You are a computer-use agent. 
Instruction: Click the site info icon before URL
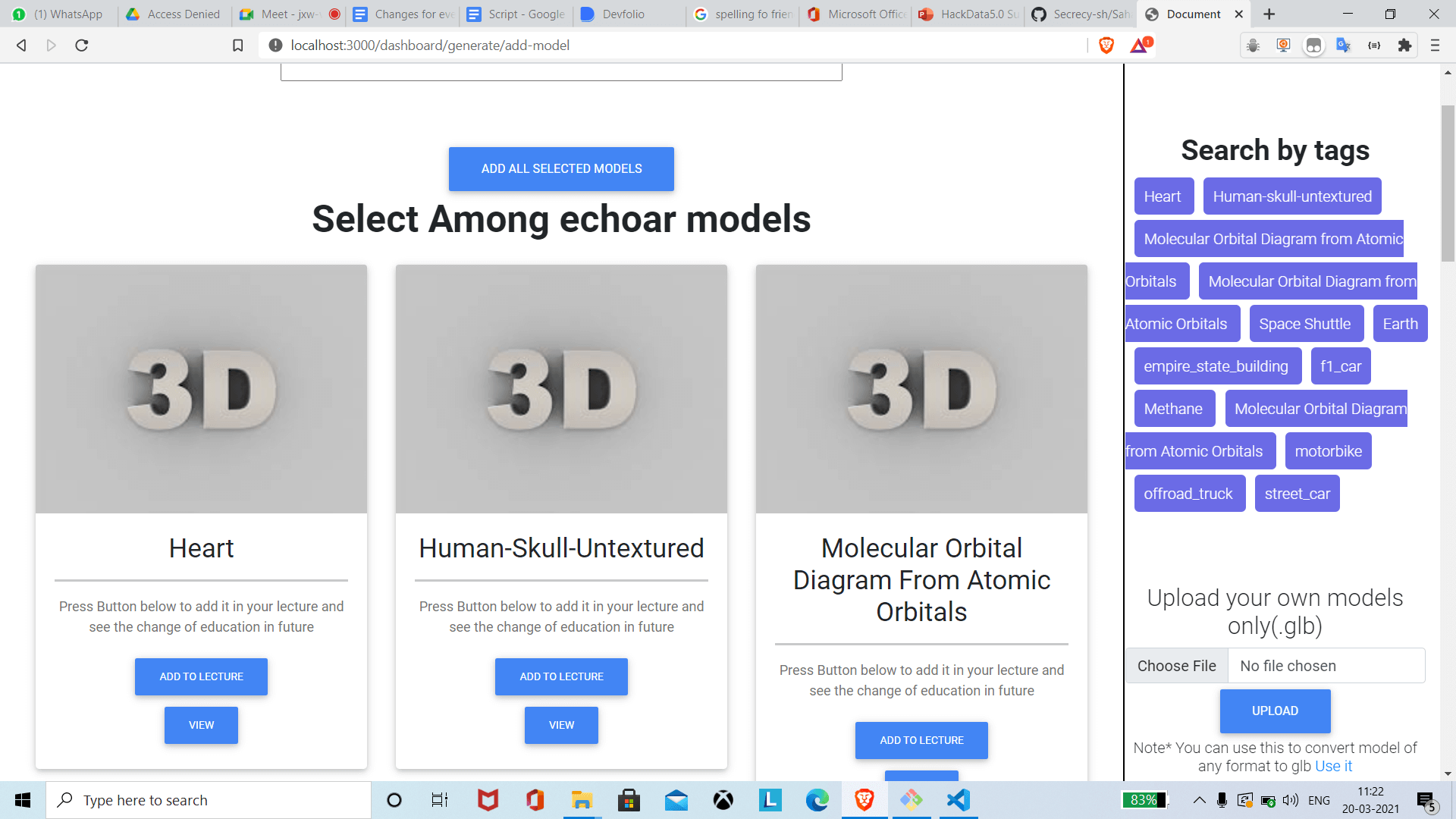[x=275, y=45]
